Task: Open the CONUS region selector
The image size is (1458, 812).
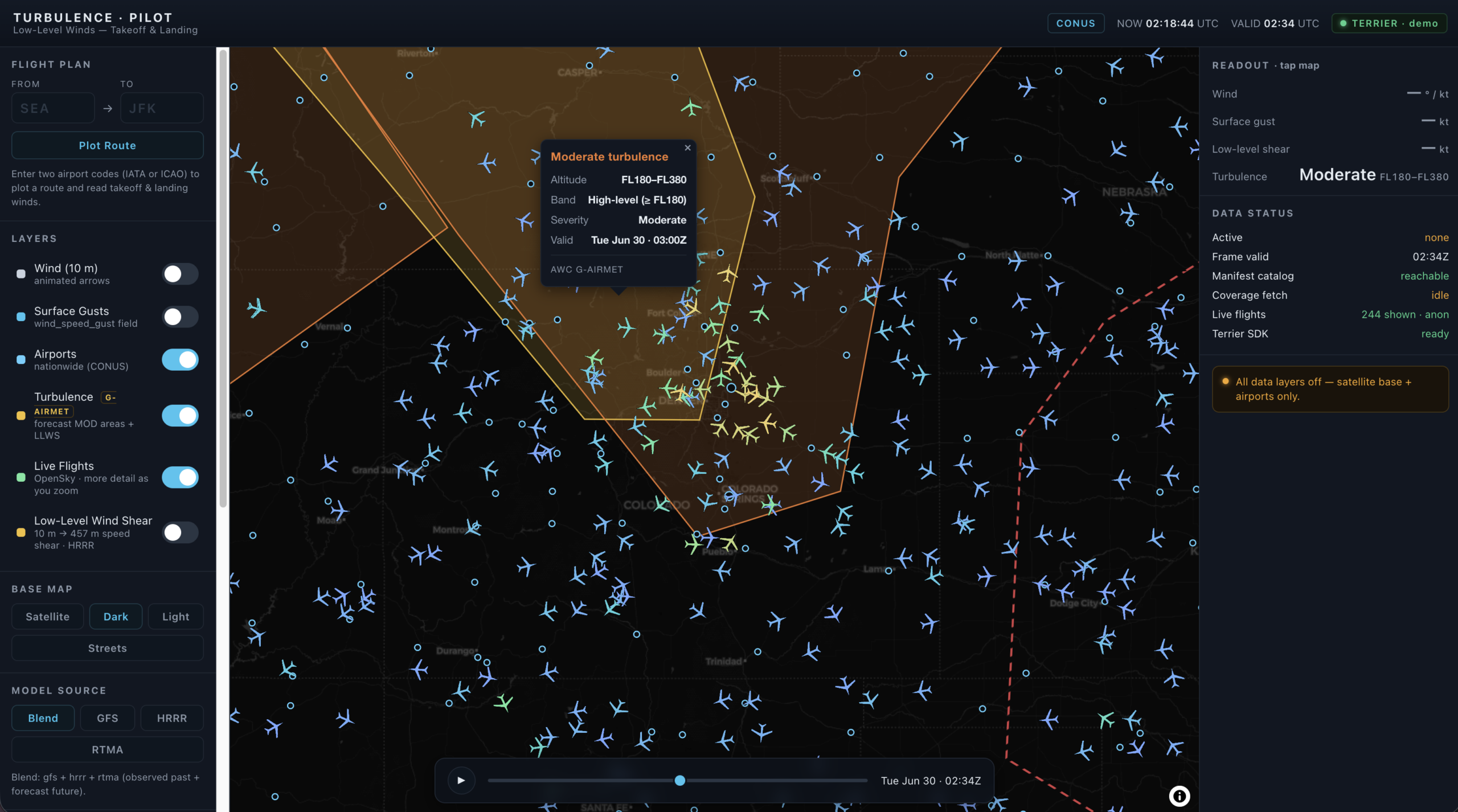Action: [x=1075, y=23]
